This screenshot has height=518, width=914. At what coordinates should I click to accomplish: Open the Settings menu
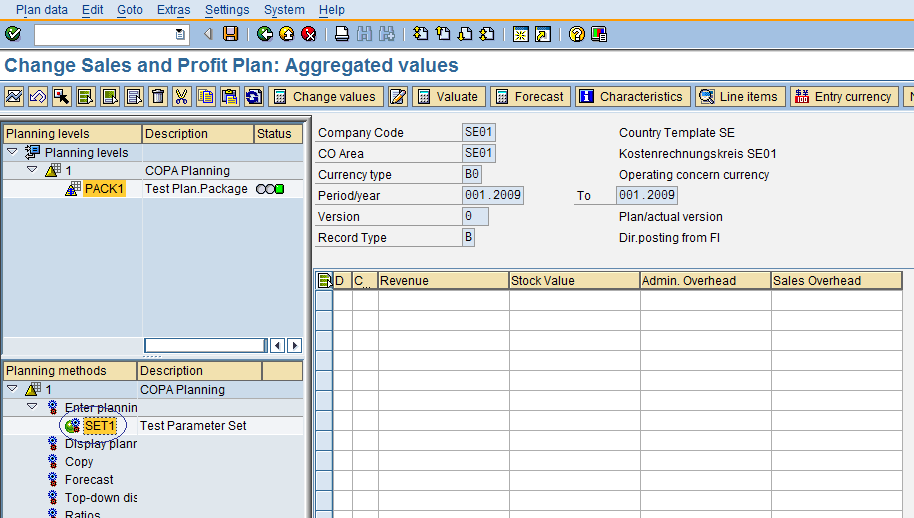[x=227, y=10]
